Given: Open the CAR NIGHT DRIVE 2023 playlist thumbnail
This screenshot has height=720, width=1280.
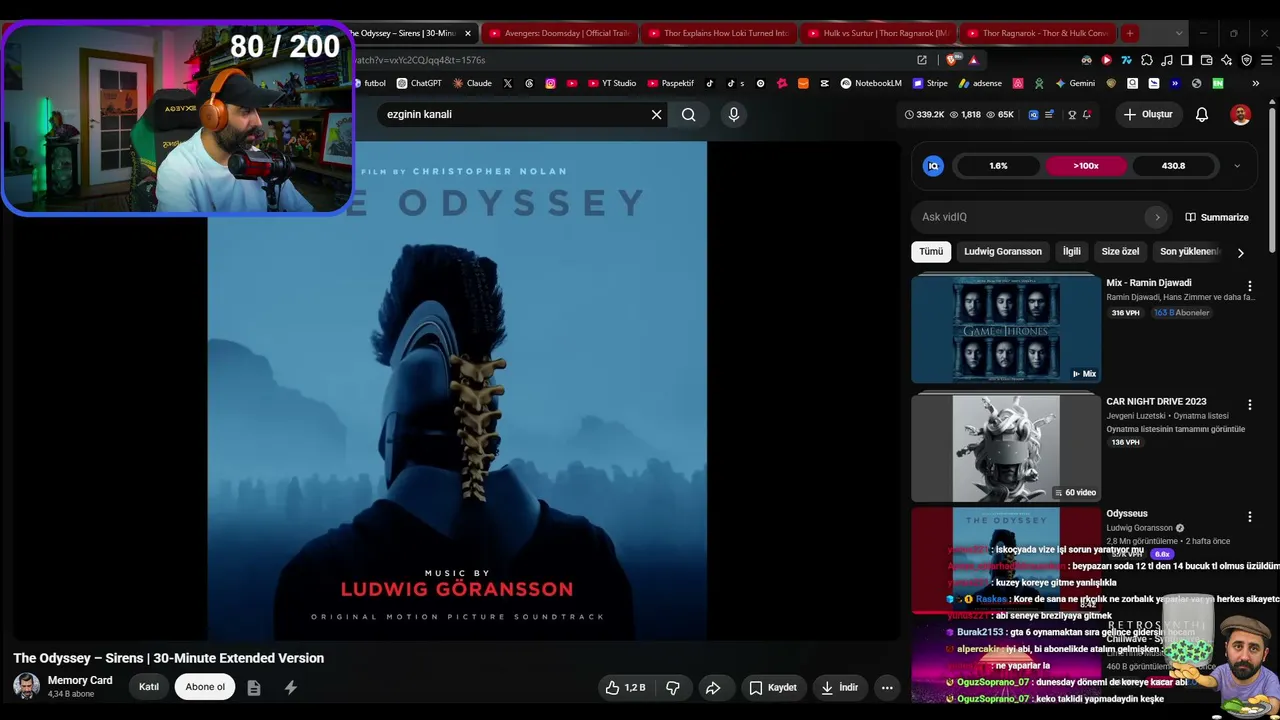Looking at the screenshot, I should point(1006,448).
